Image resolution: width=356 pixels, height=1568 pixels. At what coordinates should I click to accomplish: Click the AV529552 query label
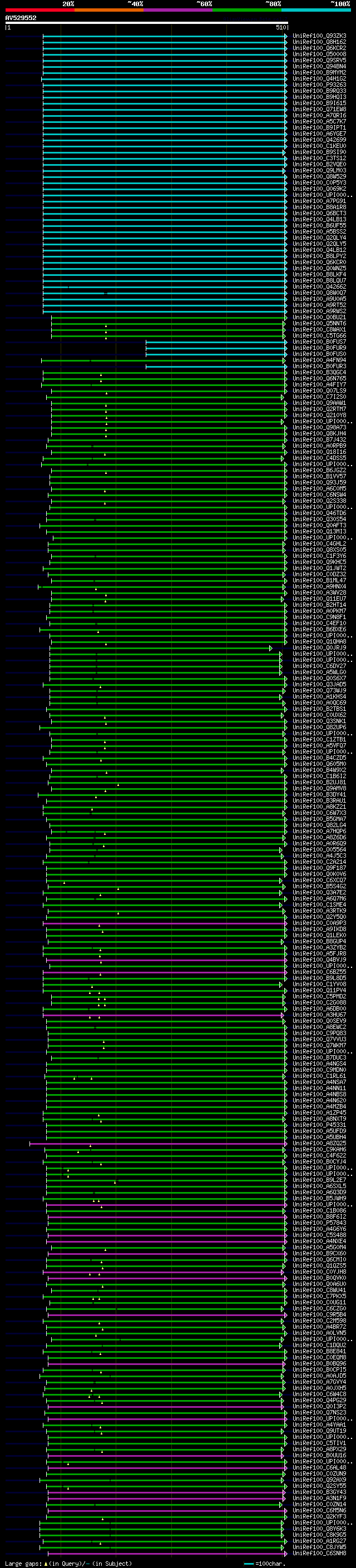tap(21, 18)
